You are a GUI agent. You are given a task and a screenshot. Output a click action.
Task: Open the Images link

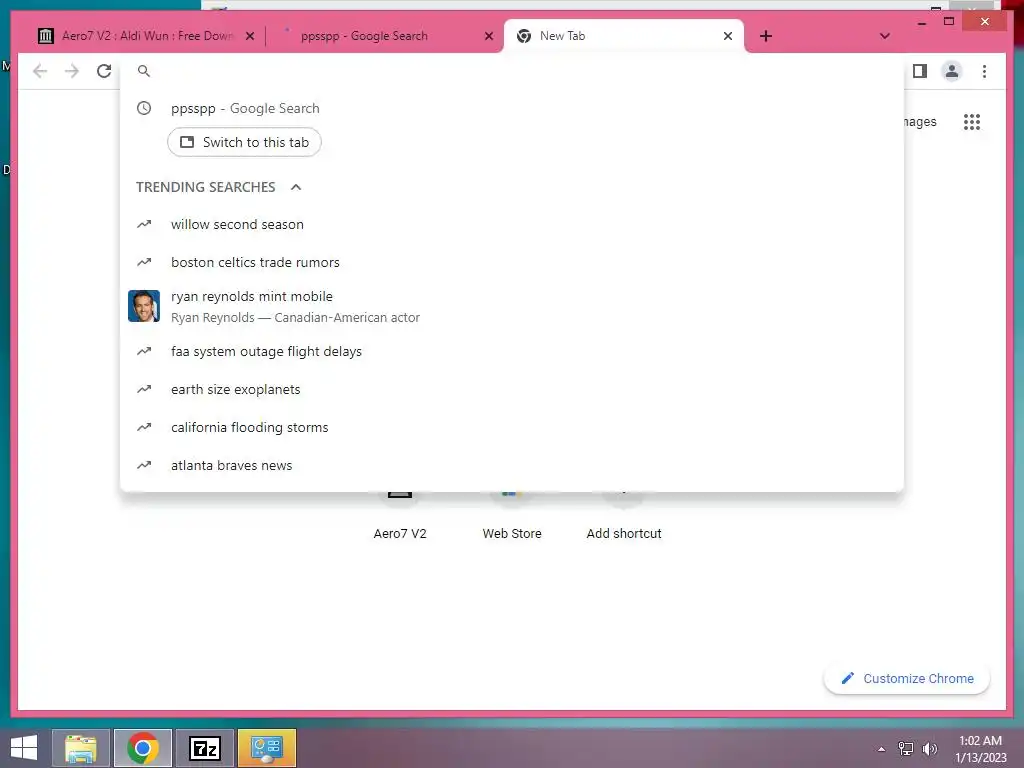tap(920, 122)
